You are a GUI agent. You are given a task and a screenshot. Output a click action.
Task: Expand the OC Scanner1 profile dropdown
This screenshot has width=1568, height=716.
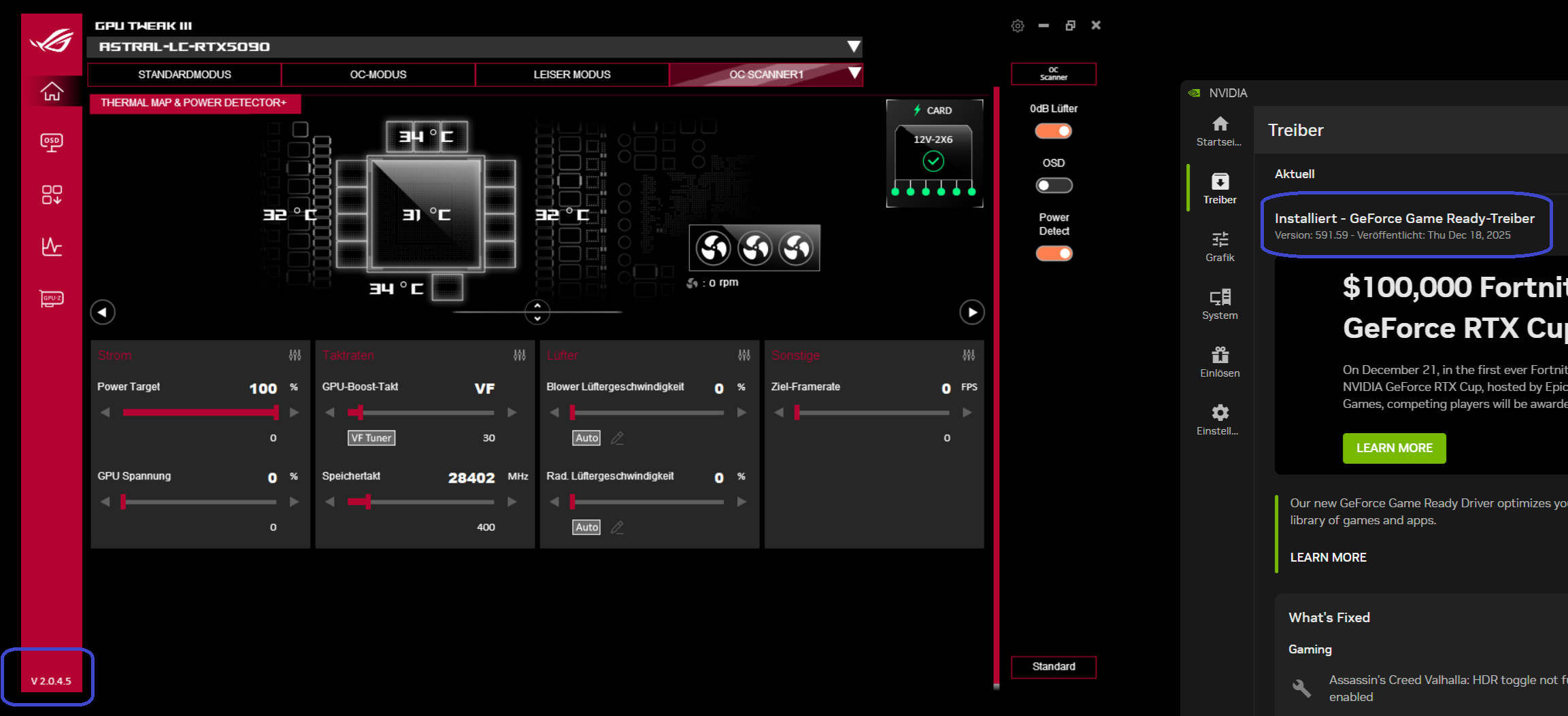click(854, 73)
